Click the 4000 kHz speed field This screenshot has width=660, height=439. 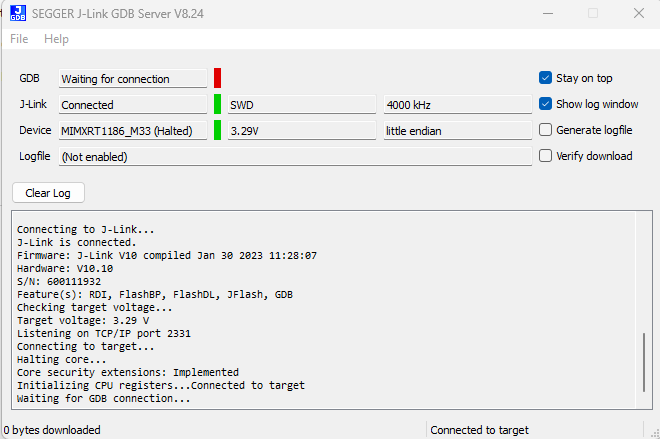(x=457, y=105)
